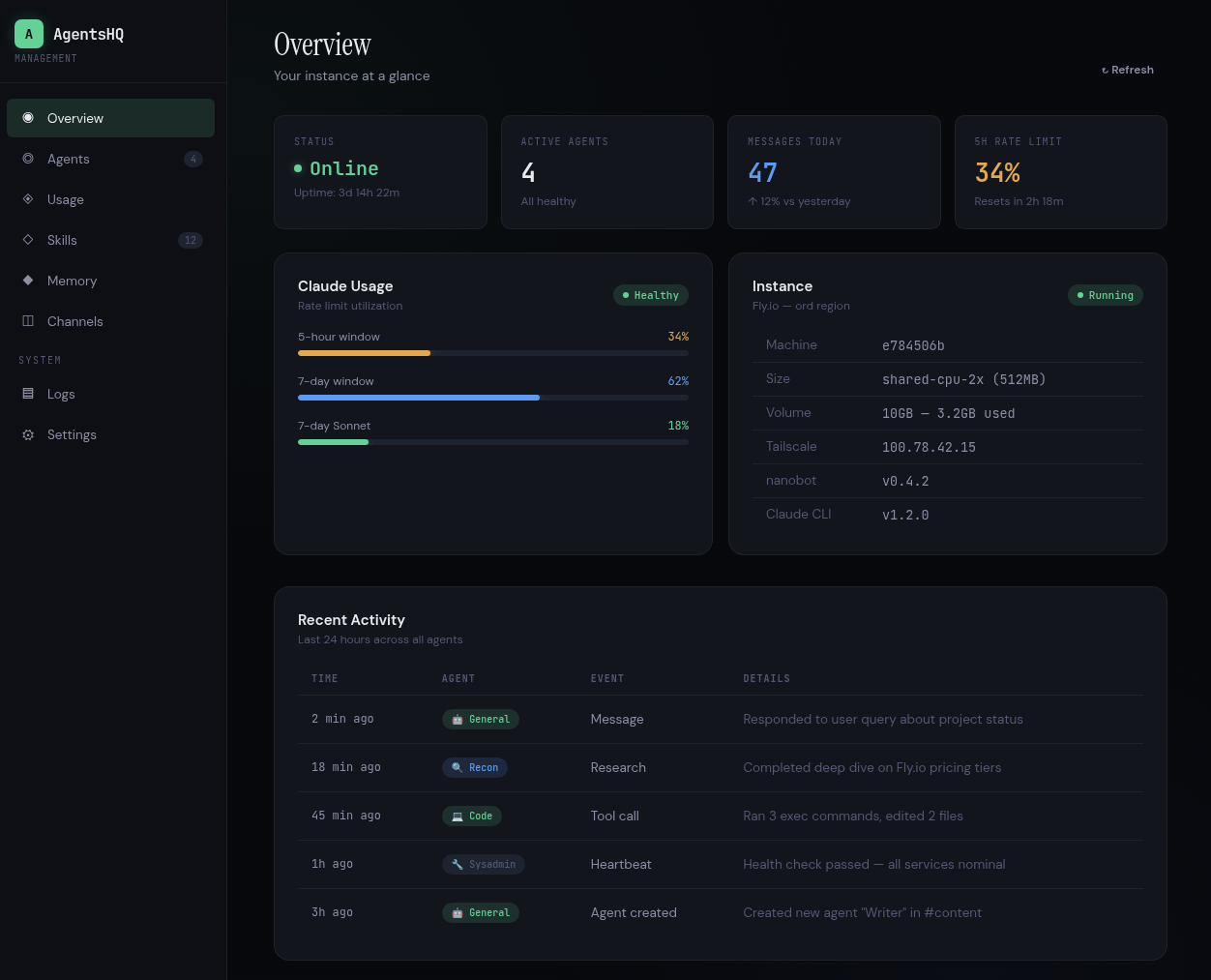The width and height of the screenshot is (1211, 980).
Task: Select the Overview target icon in sidebar
Action: pos(28,118)
